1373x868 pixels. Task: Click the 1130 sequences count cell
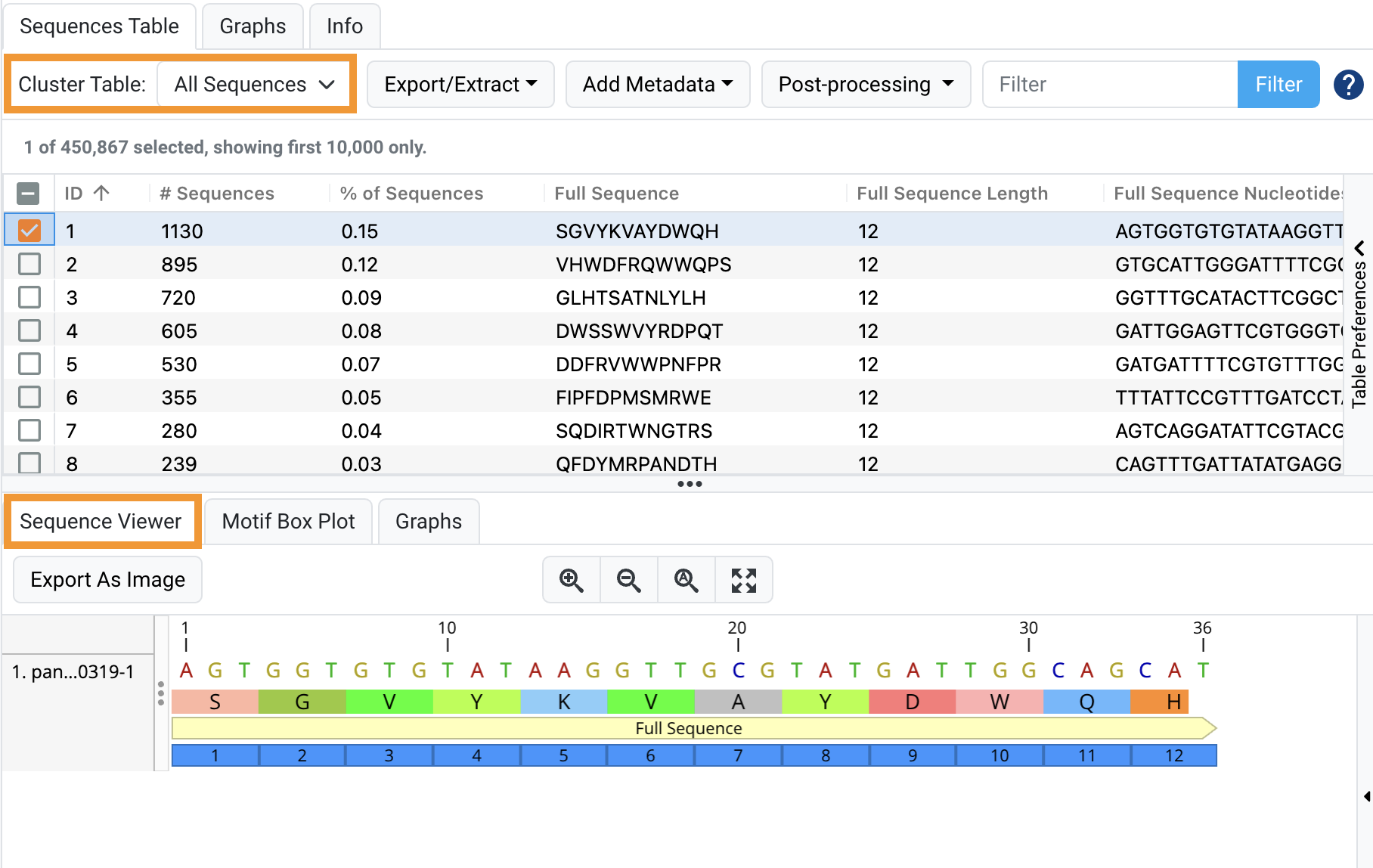(182, 231)
